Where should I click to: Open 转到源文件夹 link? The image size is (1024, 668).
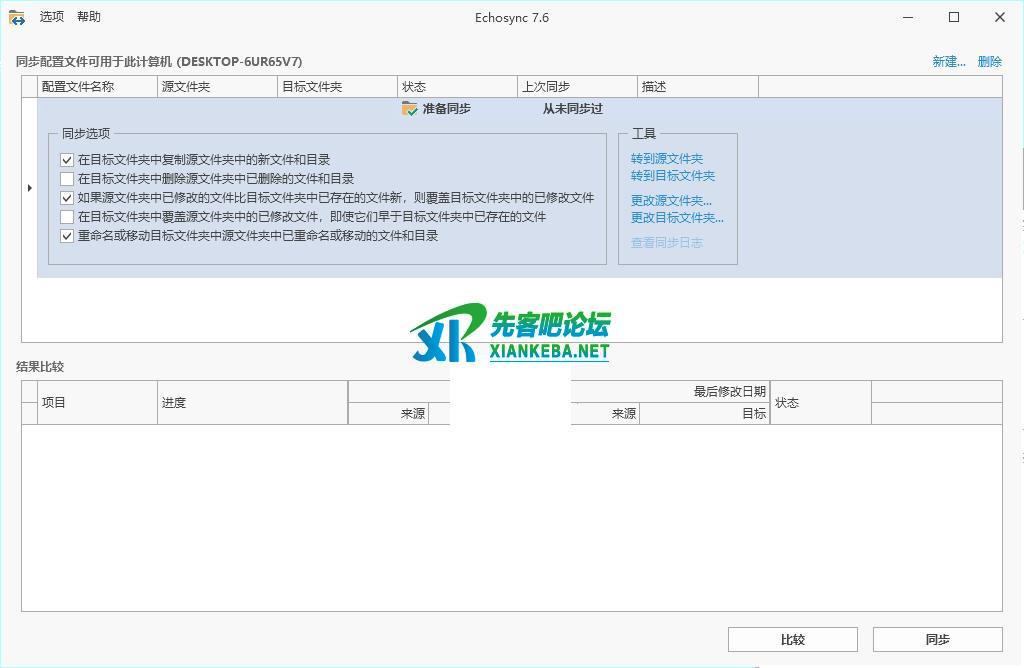[x=666, y=159]
